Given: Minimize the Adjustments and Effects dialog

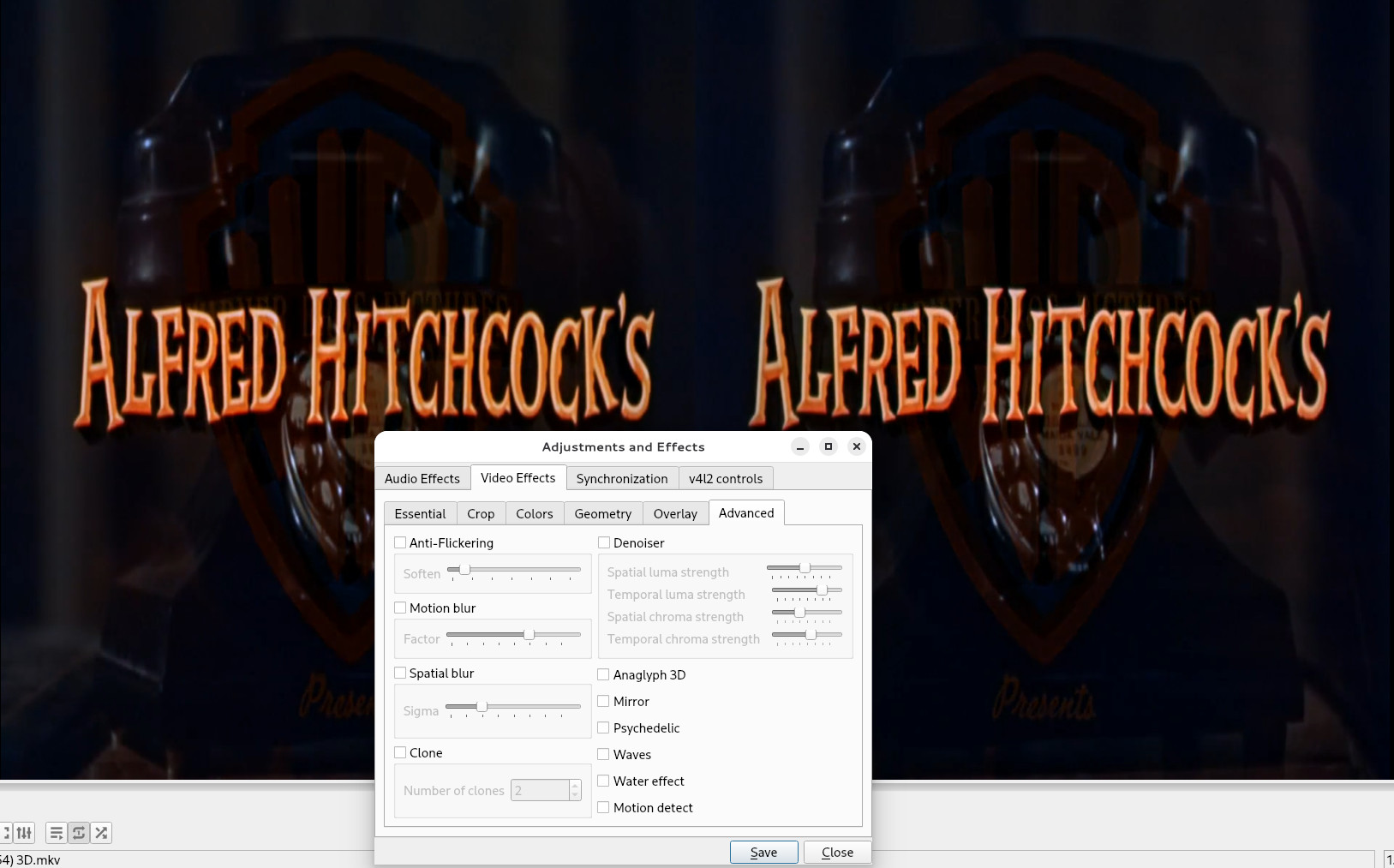Looking at the screenshot, I should click(x=799, y=446).
